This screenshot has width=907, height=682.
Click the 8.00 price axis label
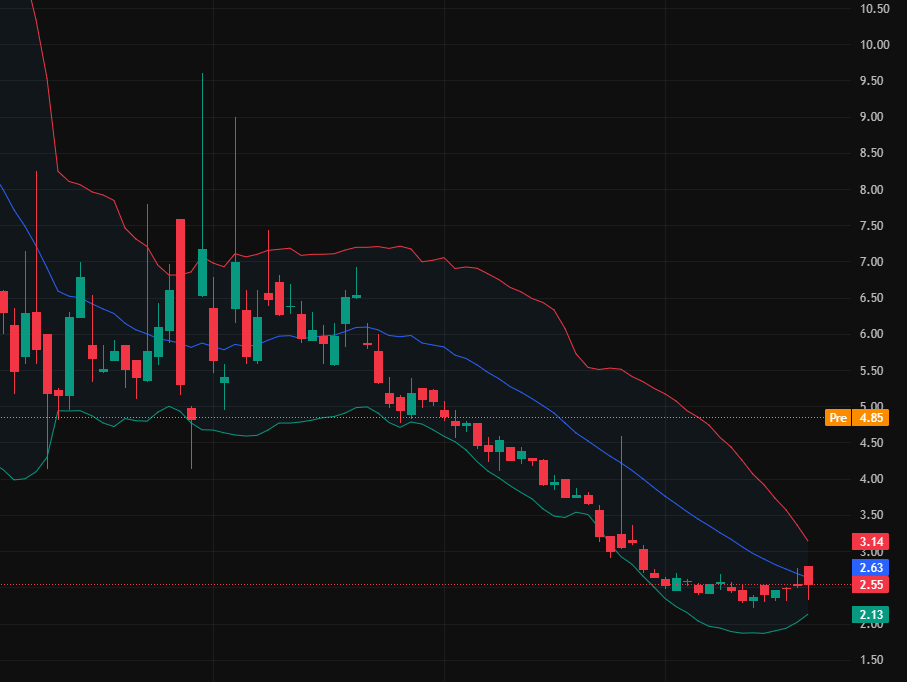(x=871, y=190)
